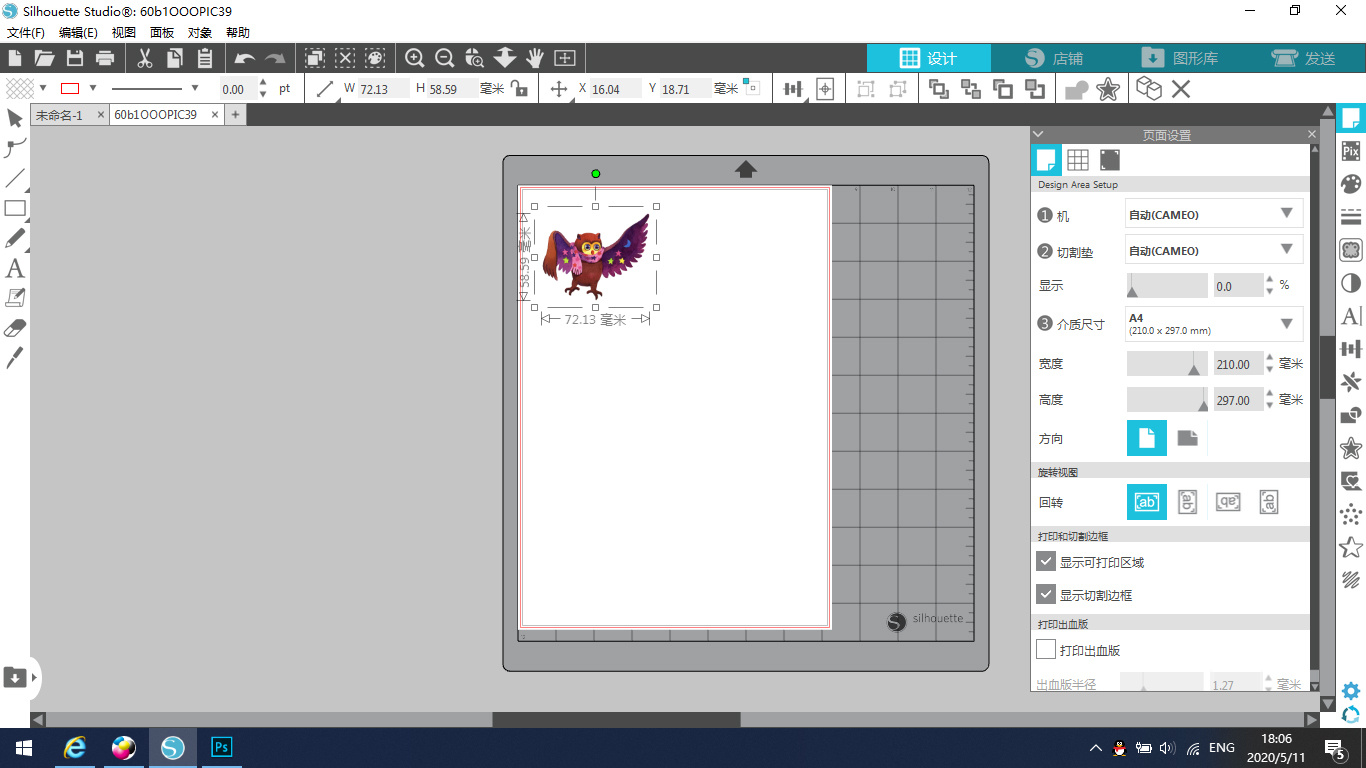
Task: Zoom out with the magnifier minus
Action: click(x=445, y=58)
